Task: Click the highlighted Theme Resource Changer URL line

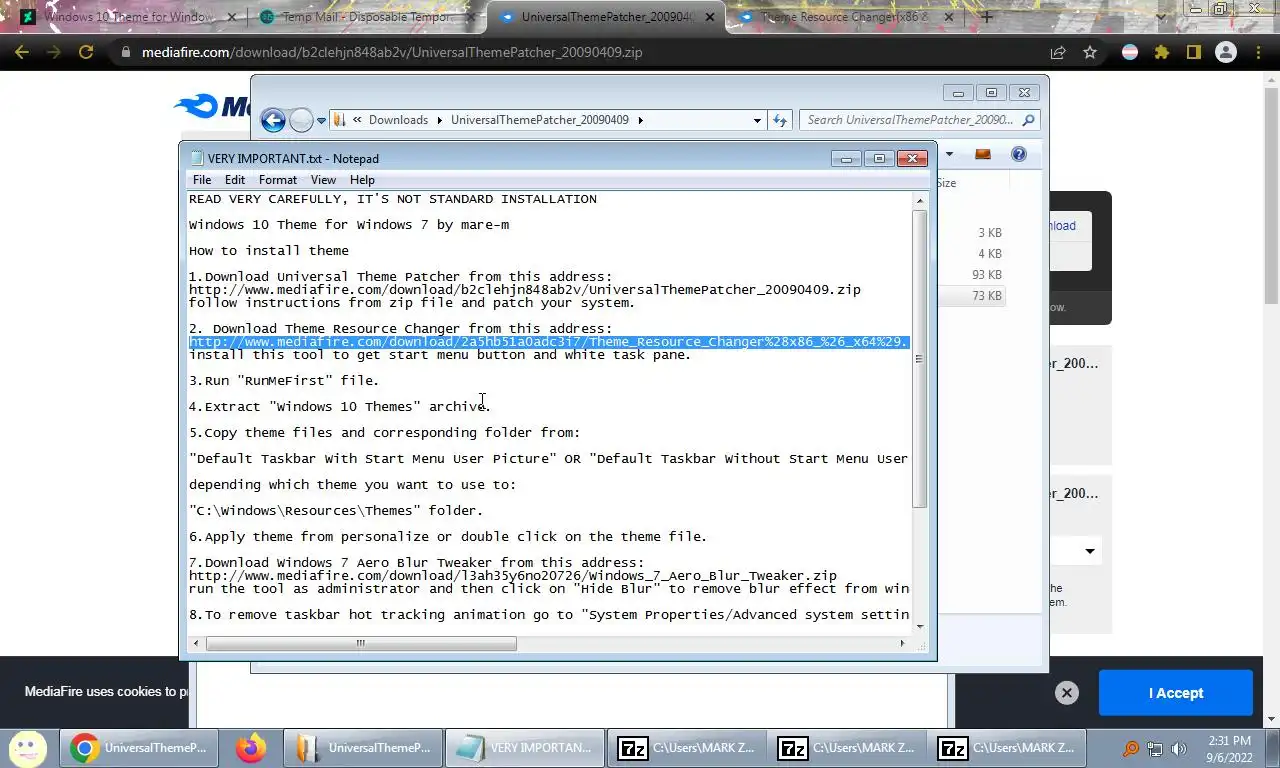Action: click(x=549, y=342)
